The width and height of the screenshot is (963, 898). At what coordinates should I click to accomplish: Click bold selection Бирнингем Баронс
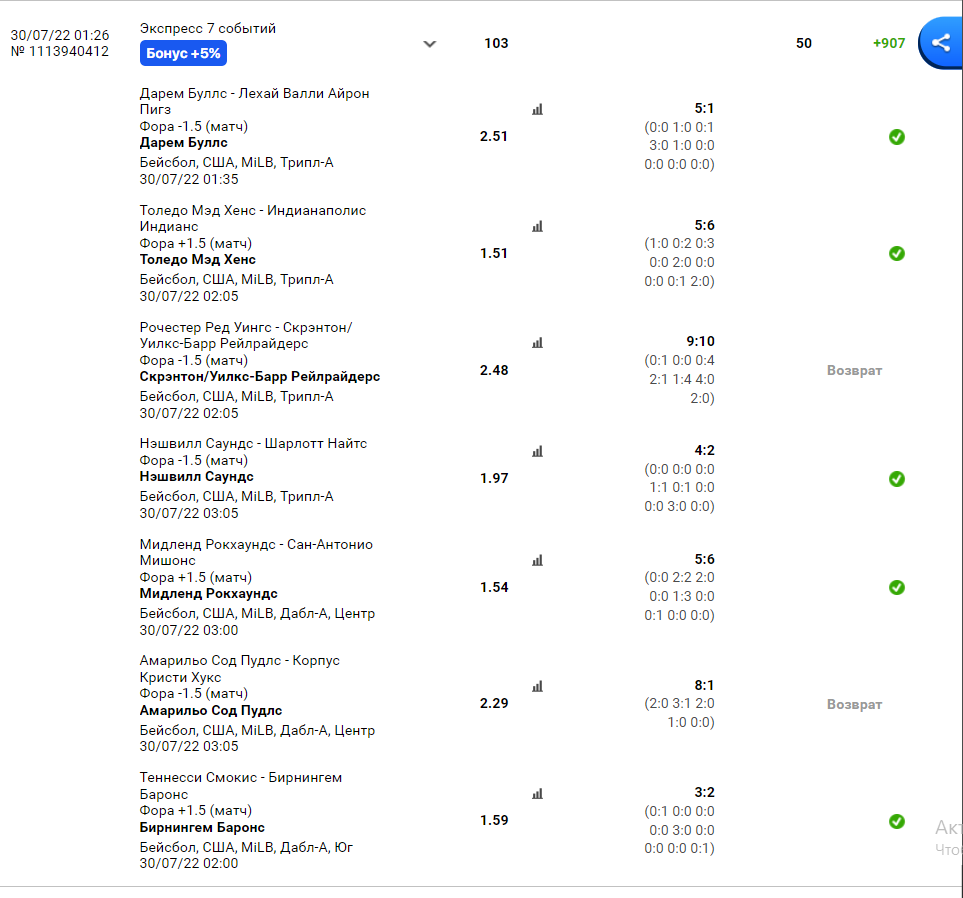(x=202, y=827)
